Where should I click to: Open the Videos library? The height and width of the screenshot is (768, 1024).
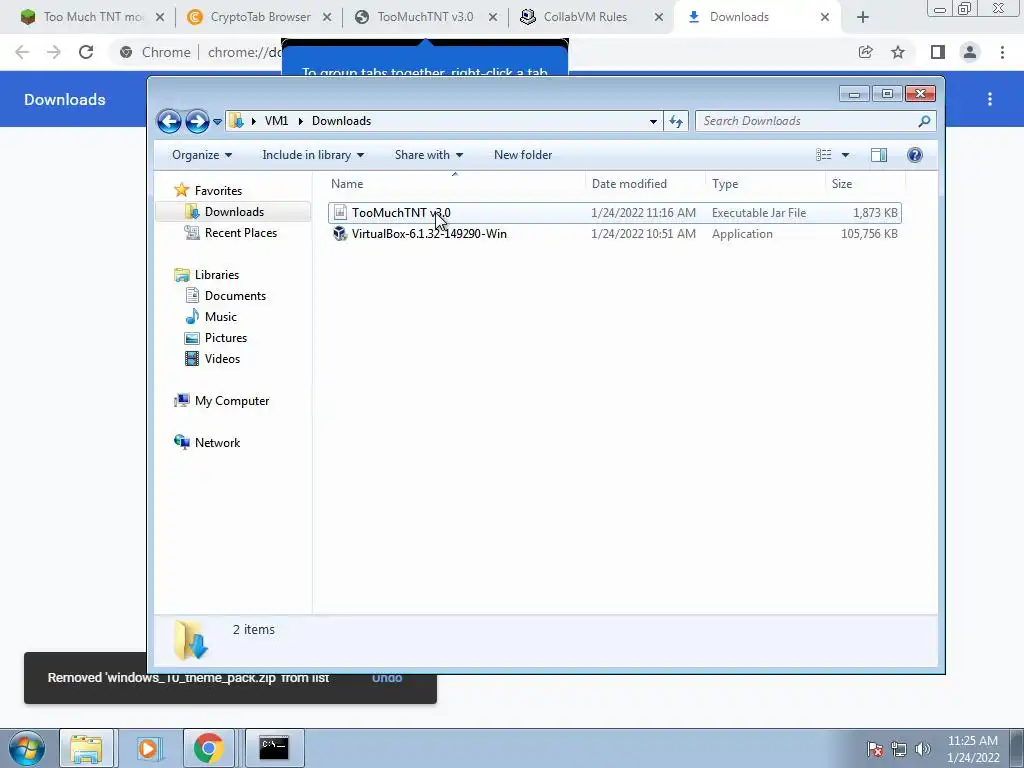tap(222, 359)
